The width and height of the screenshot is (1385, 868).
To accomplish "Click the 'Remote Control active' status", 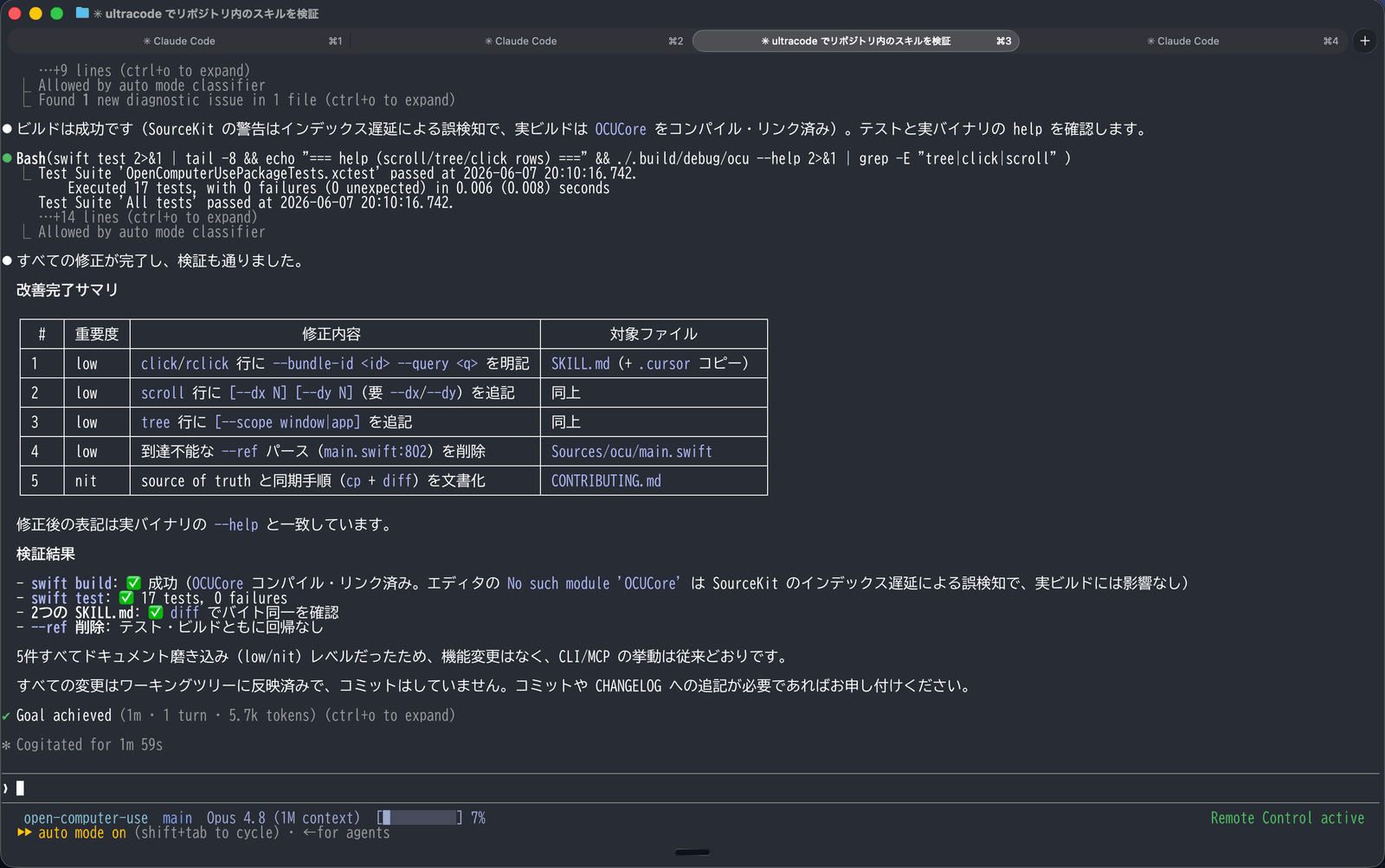I will 1287,818.
